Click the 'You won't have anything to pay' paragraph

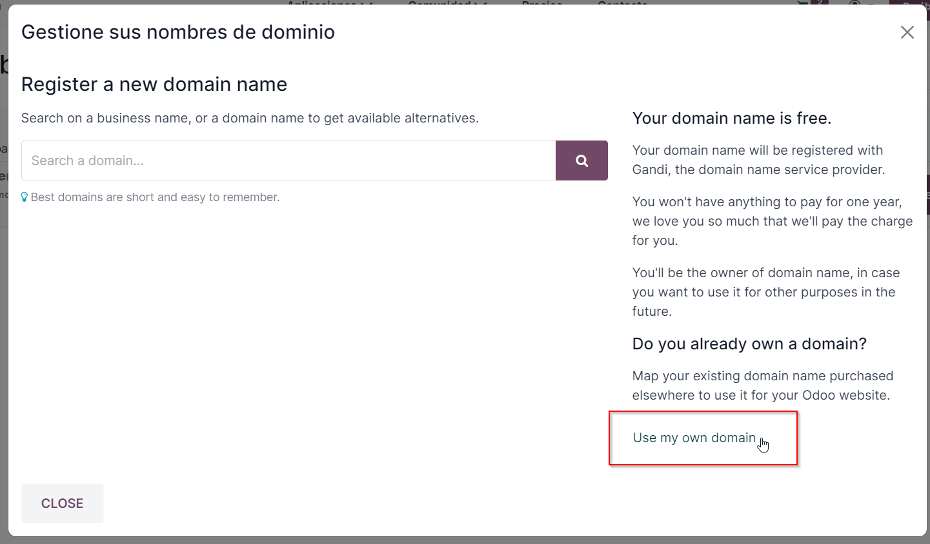pos(772,221)
